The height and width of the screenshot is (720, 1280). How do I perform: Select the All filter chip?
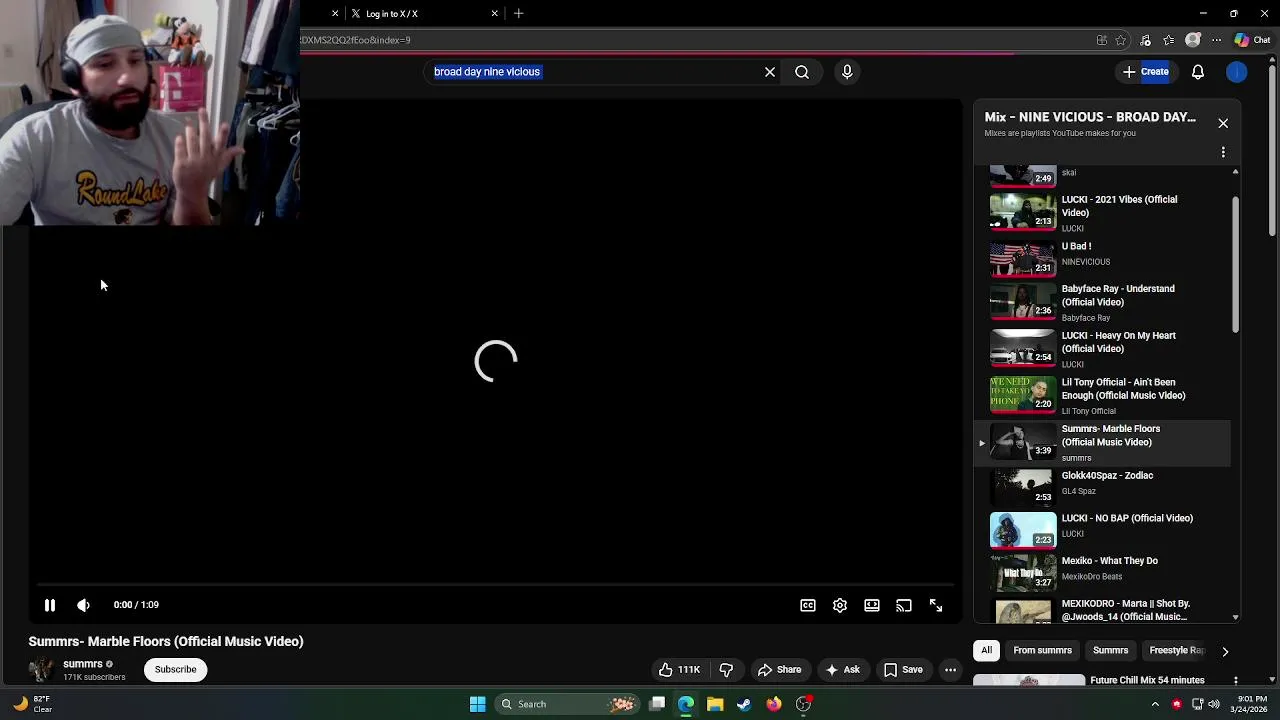point(986,651)
